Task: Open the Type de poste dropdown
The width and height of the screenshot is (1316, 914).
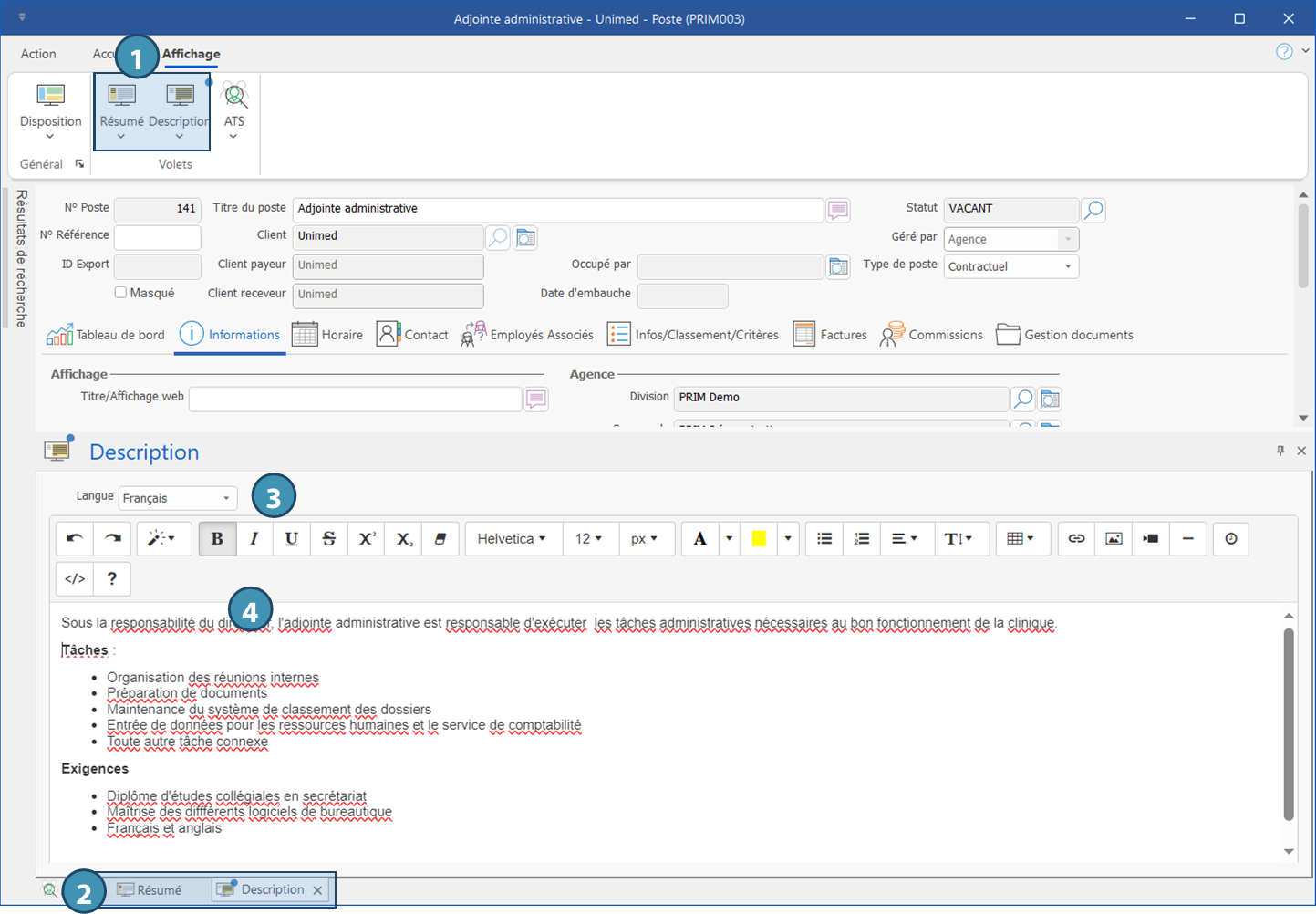Action: 1010,266
